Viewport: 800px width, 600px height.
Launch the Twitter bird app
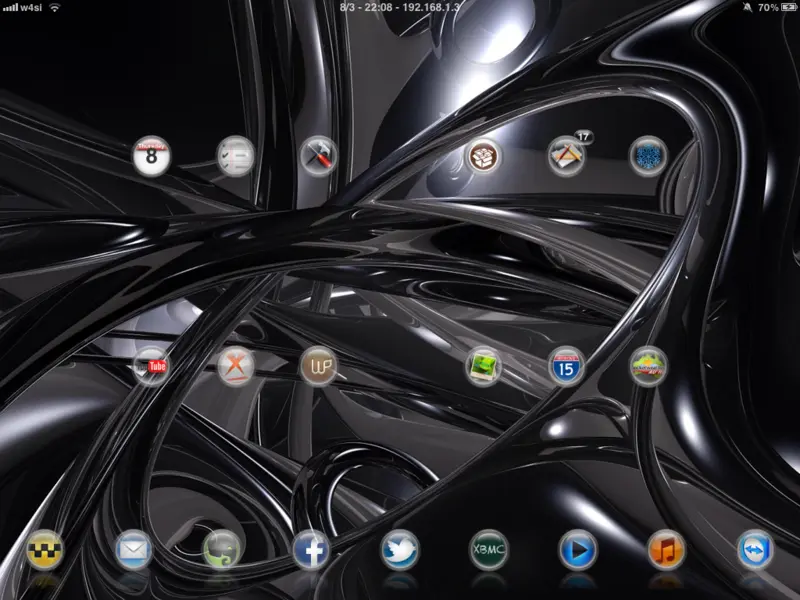pyautogui.click(x=400, y=549)
